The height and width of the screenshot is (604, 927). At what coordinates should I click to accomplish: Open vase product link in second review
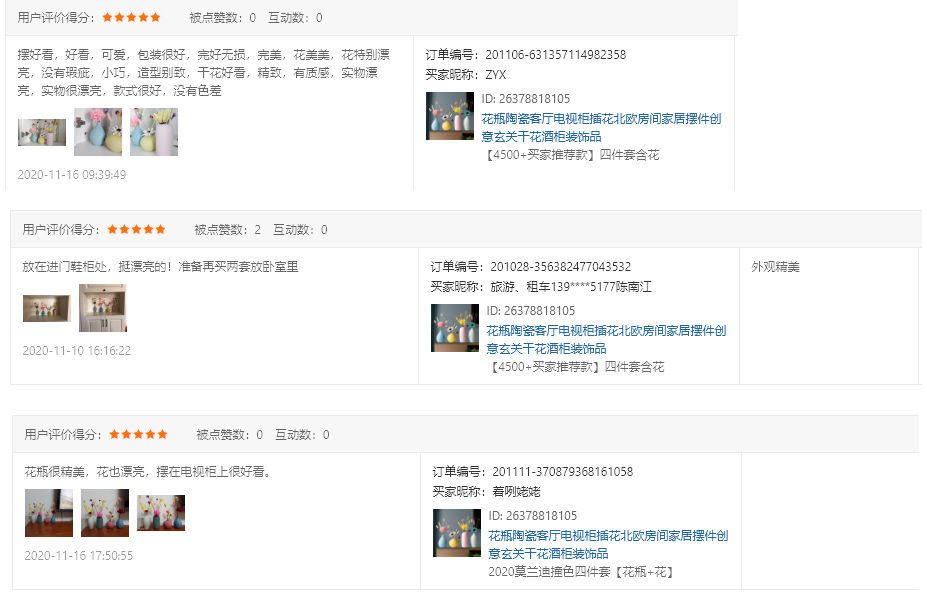tap(606, 340)
